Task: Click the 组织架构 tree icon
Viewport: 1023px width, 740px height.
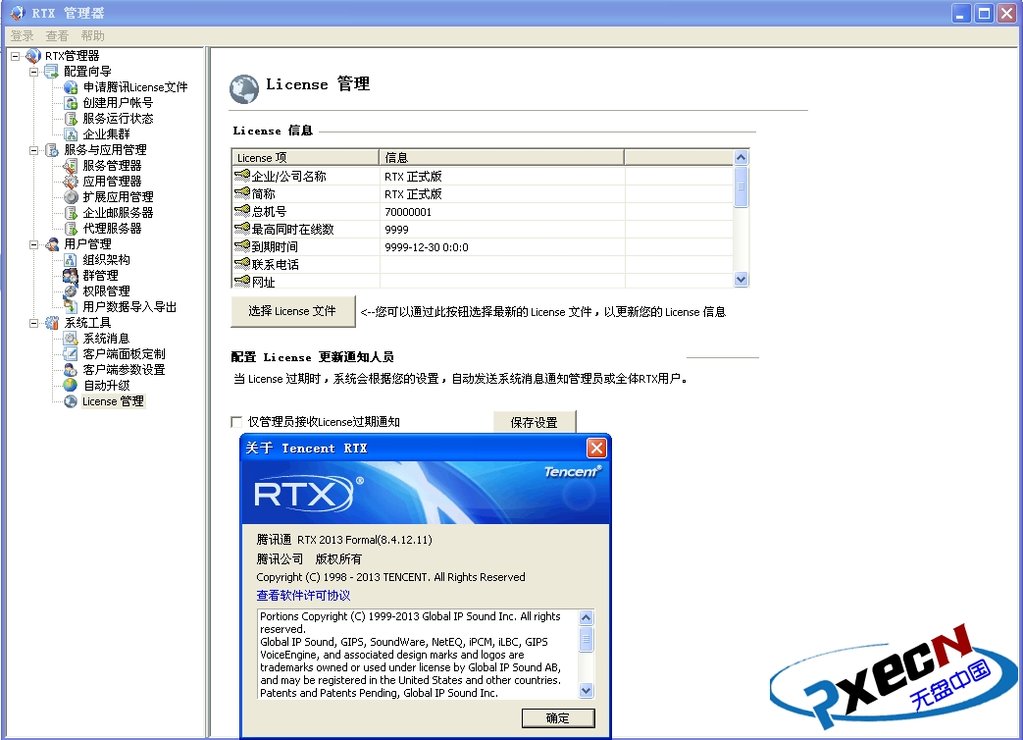Action: coord(71,260)
